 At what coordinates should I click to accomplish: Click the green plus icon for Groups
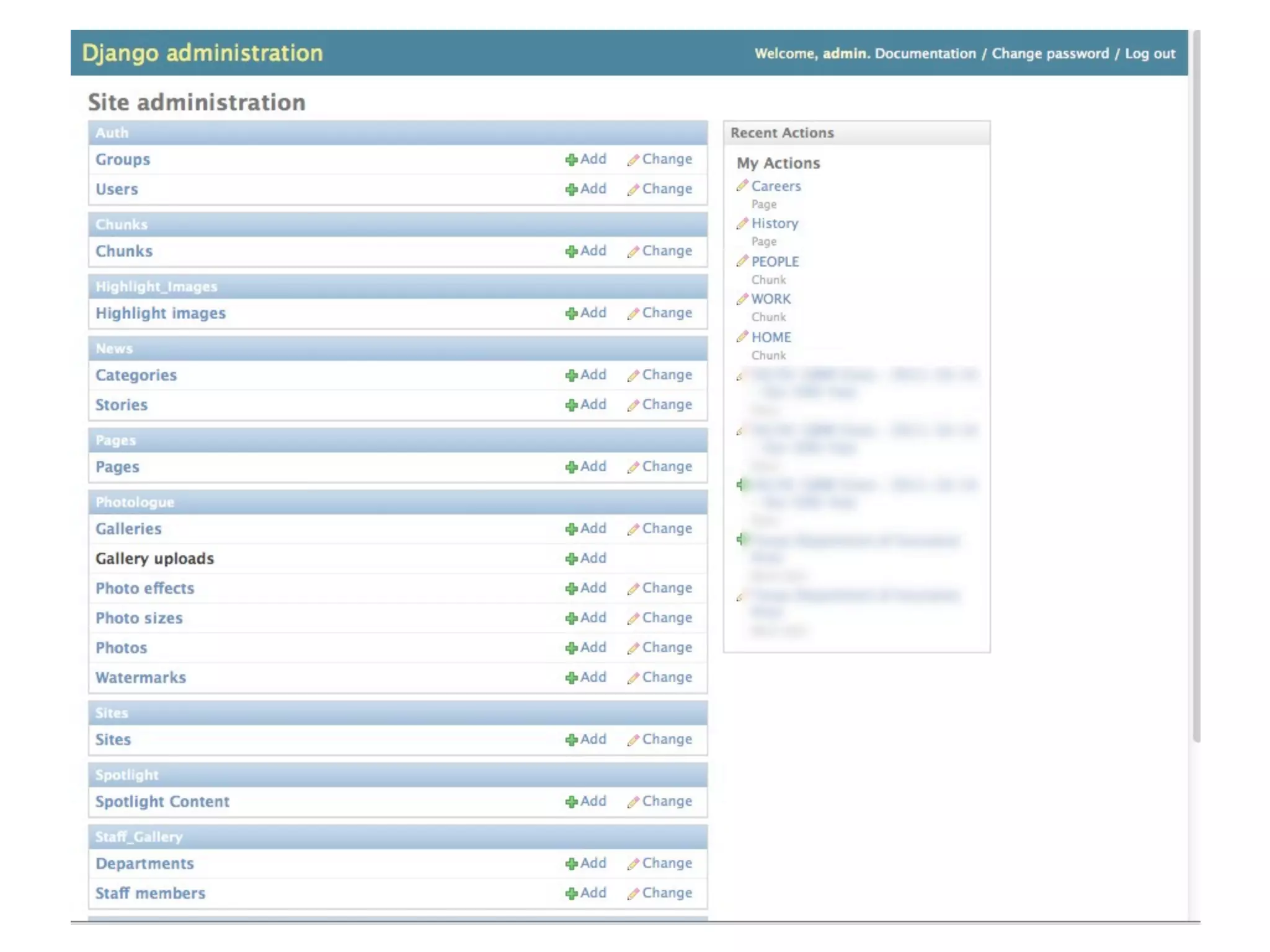[x=571, y=160]
